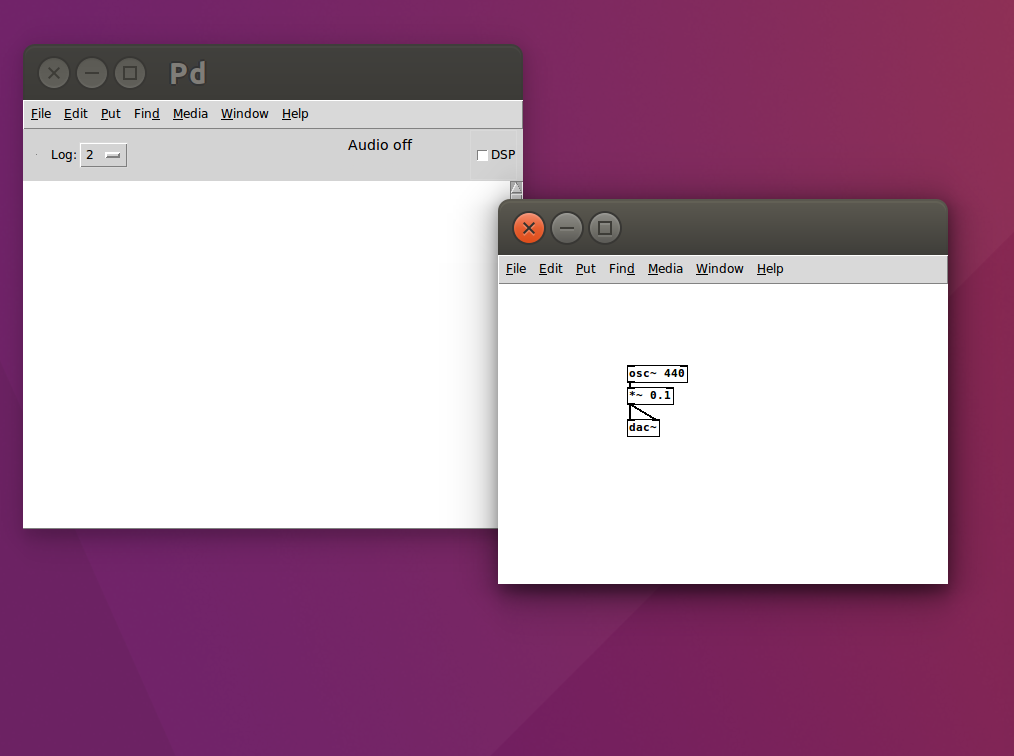
Task: Open File menu in Pd main window
Action: point(41,114)
